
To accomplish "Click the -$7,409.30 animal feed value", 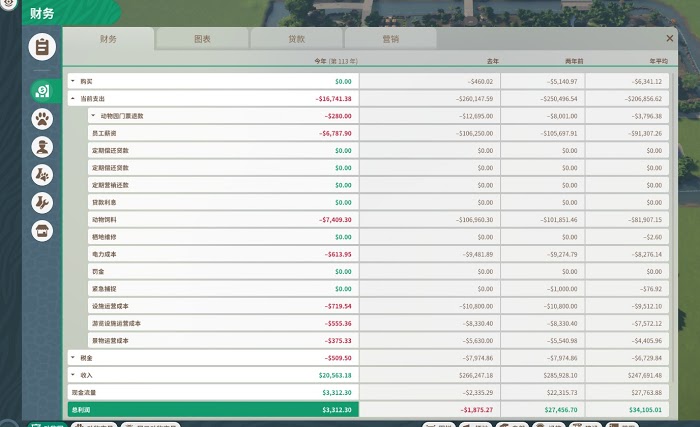I will pyautogui.click(x=335, y=220).
